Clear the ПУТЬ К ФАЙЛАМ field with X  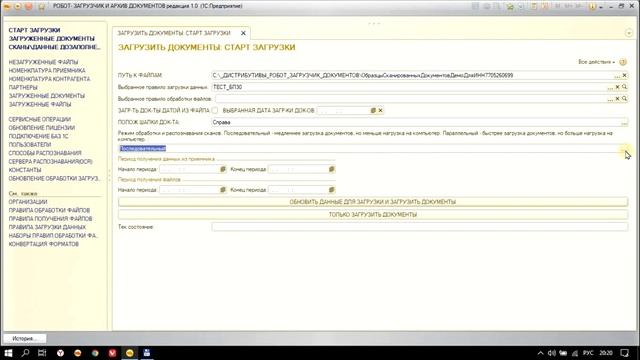[x=624, y=75]
